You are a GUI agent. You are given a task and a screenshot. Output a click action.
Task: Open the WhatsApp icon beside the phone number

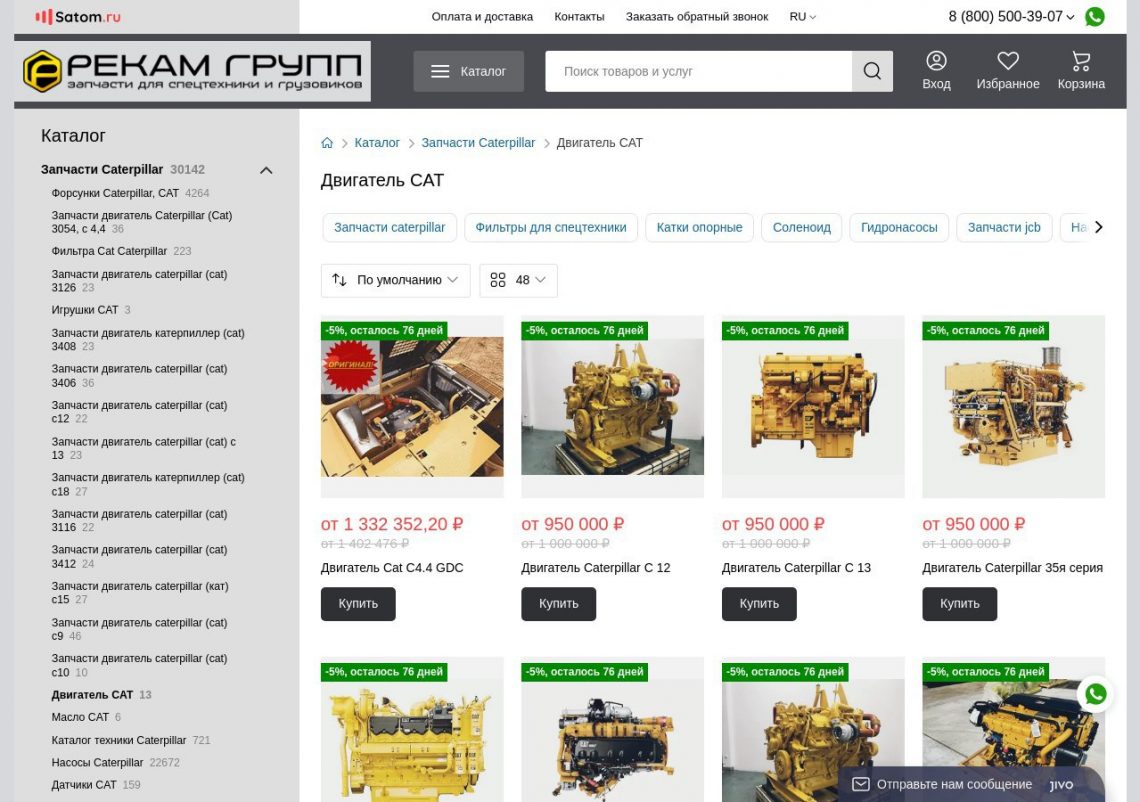1094,17
